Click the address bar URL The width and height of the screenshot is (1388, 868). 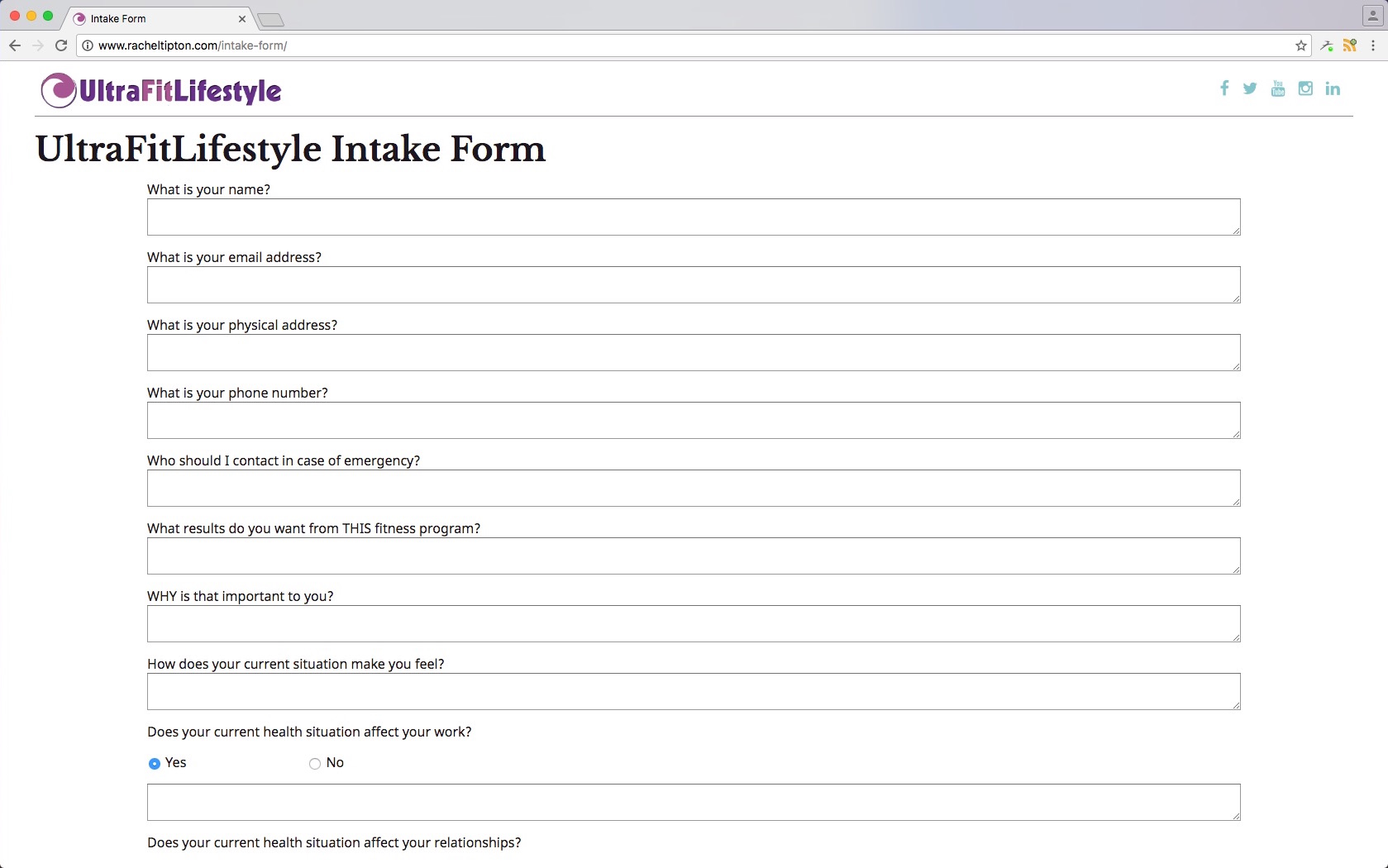[193, 45]
